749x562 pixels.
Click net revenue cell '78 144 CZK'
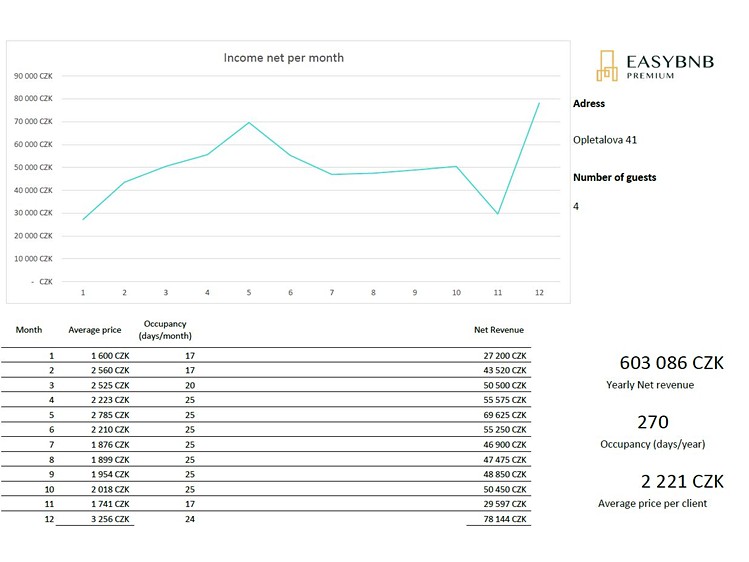tap(504, 519)
